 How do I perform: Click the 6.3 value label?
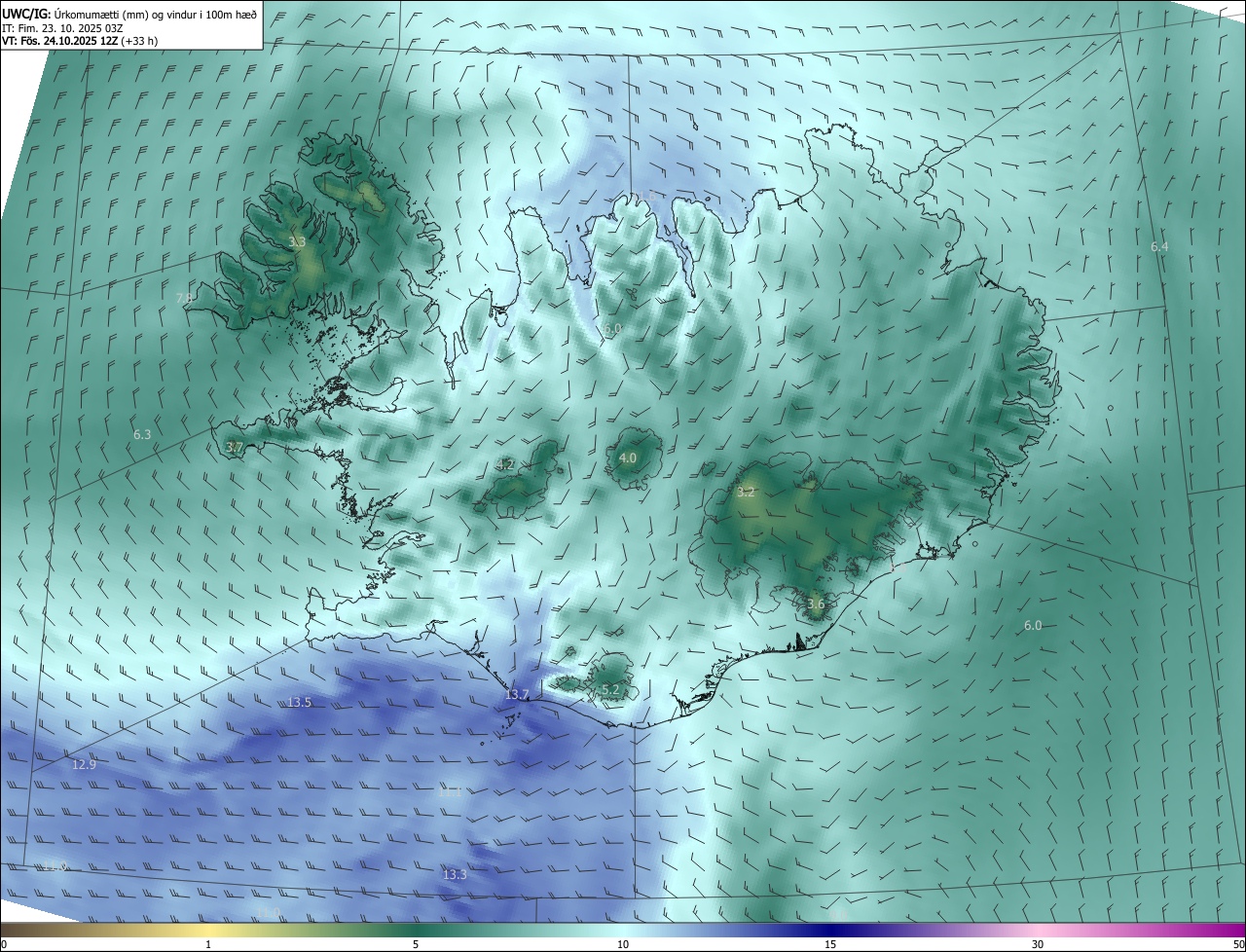pyautogui.click(x=142, y=434)
